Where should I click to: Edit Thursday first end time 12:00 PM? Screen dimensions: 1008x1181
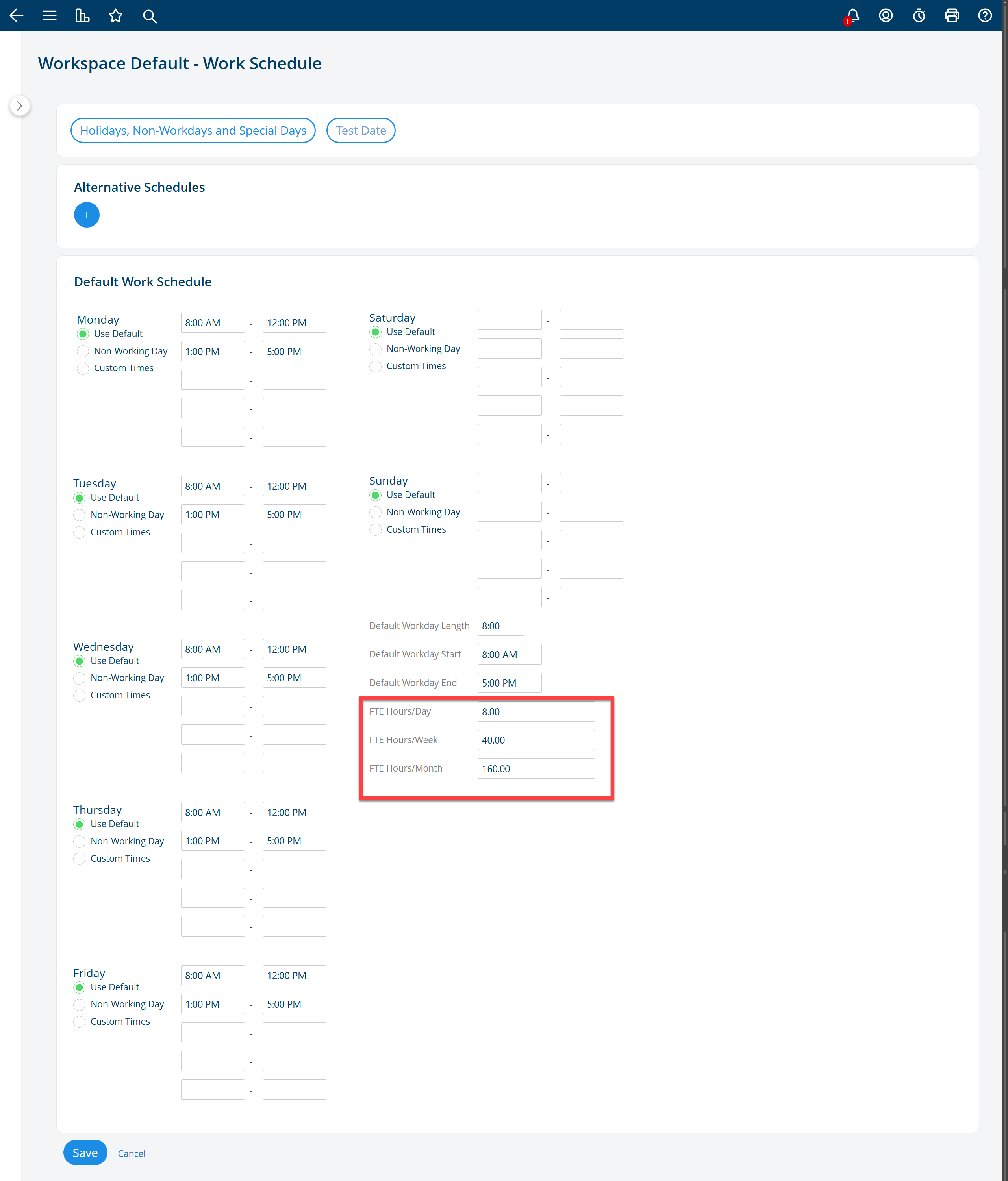(x=294, y=812)
